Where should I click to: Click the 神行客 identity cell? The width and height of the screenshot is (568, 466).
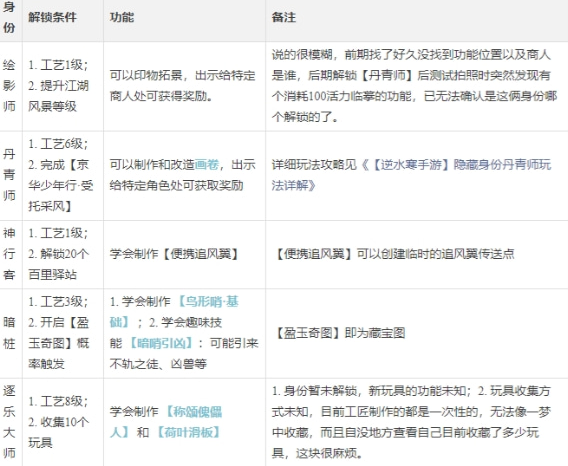9,254
